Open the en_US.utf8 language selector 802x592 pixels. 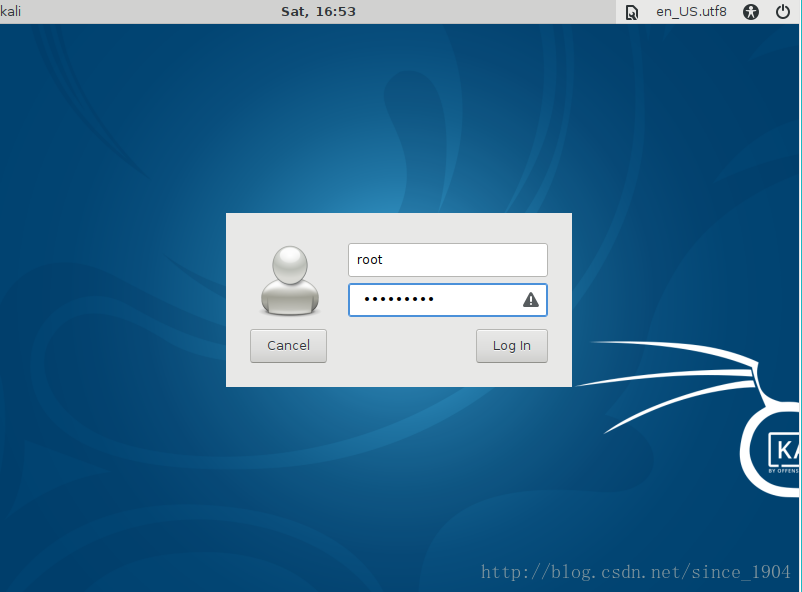691,11
